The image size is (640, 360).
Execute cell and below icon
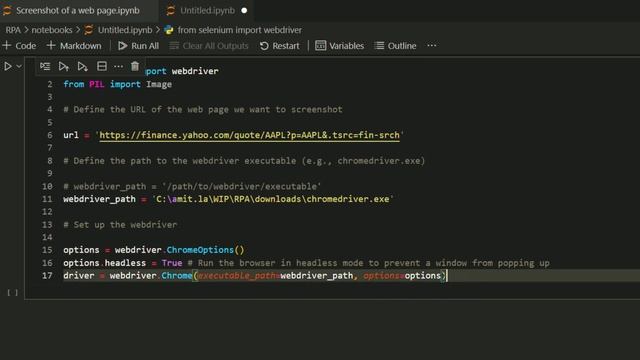(82, 66)
